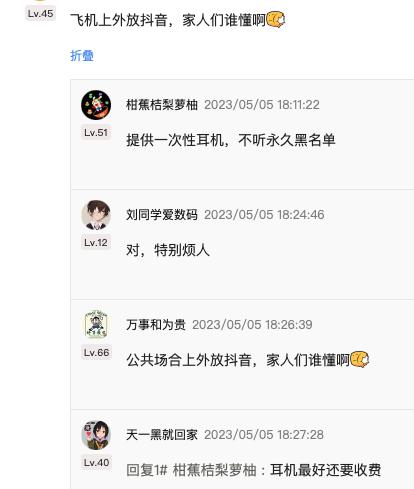This screenshot has width=414, height=489.
Task: Select the comment text 对，特别烦人
Action: (x=168, y=250)
